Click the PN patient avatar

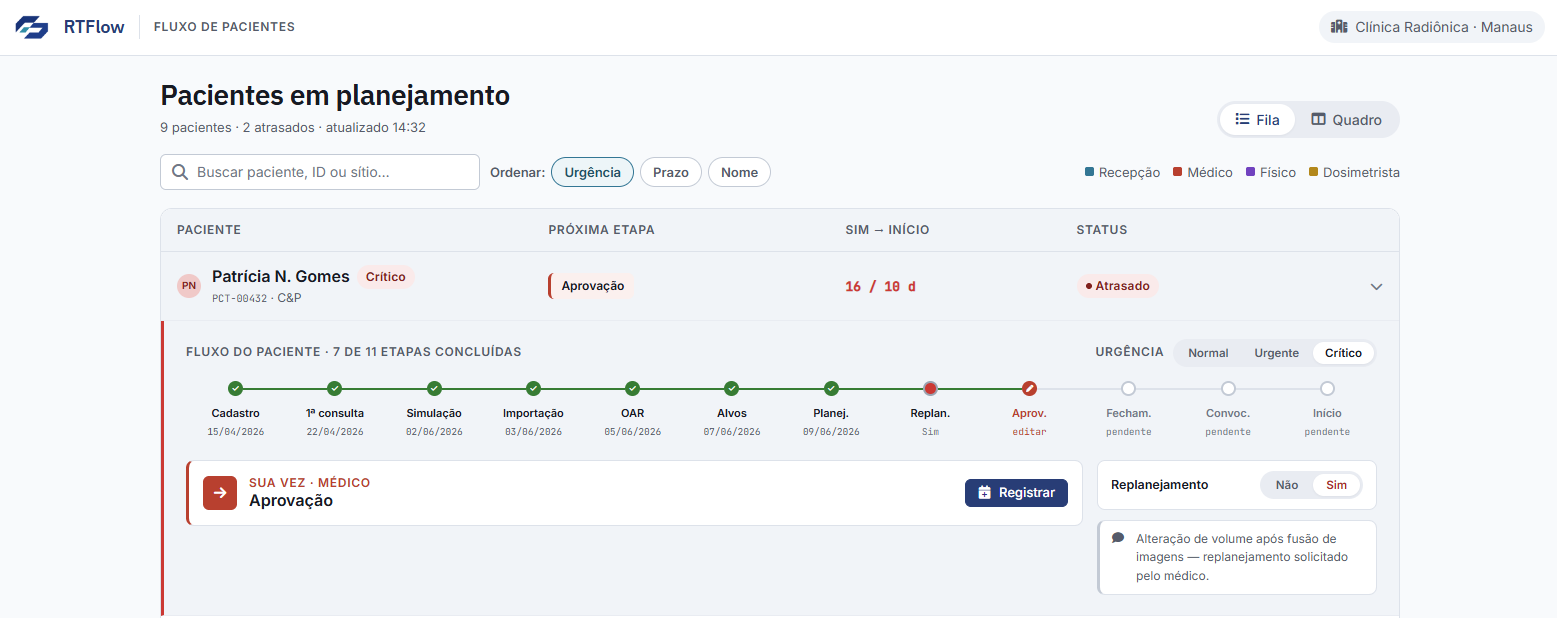[x=189, y=286]
